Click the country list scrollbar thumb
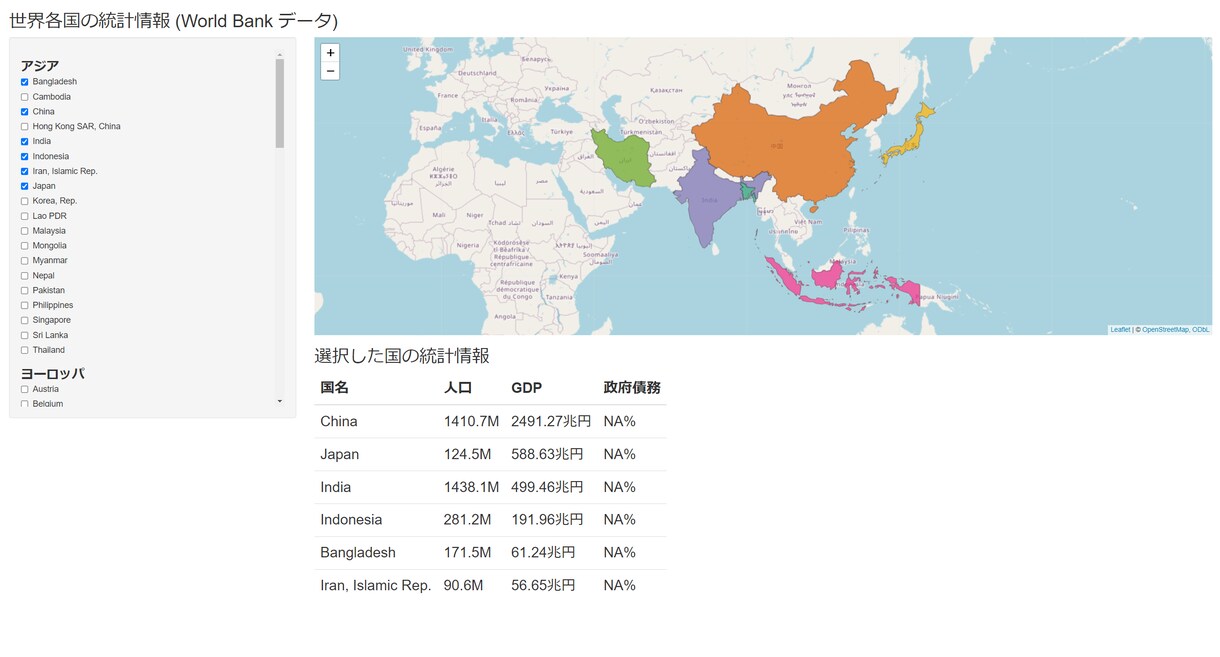The image size is (1220, 657). click(x=280, y=102)
